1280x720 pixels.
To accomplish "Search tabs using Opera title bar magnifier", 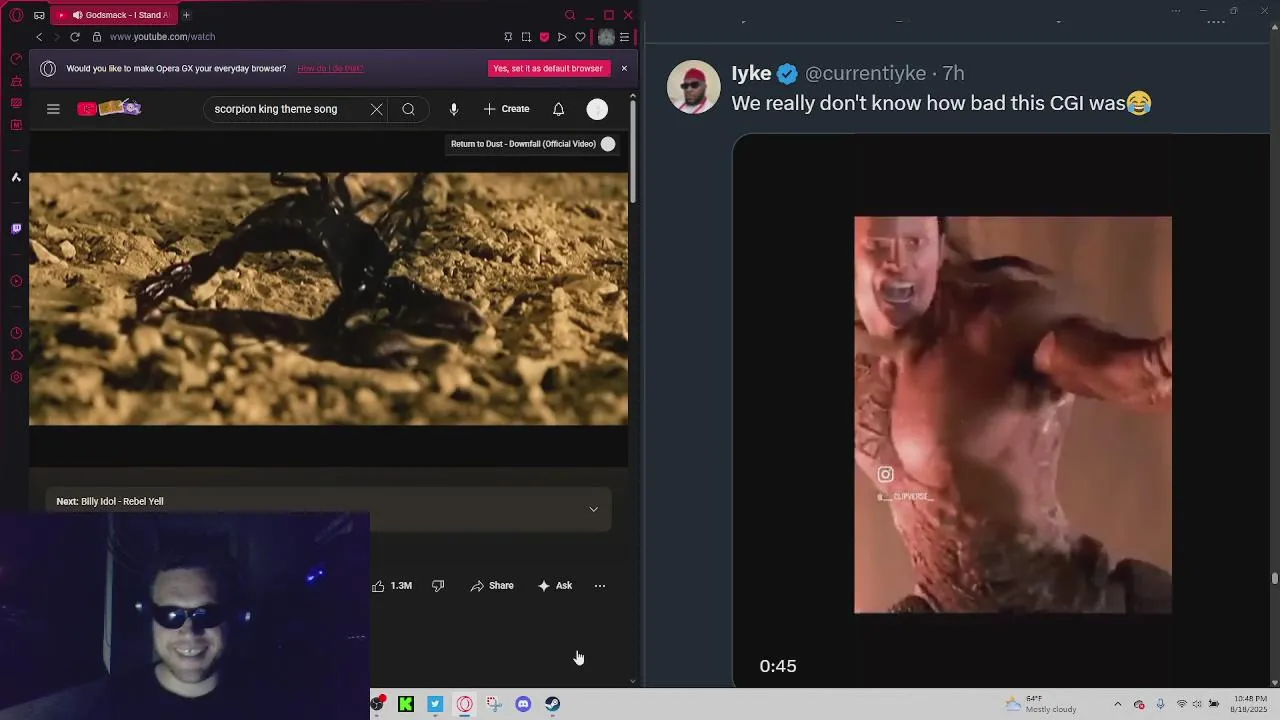I will [x=570, y=15].
